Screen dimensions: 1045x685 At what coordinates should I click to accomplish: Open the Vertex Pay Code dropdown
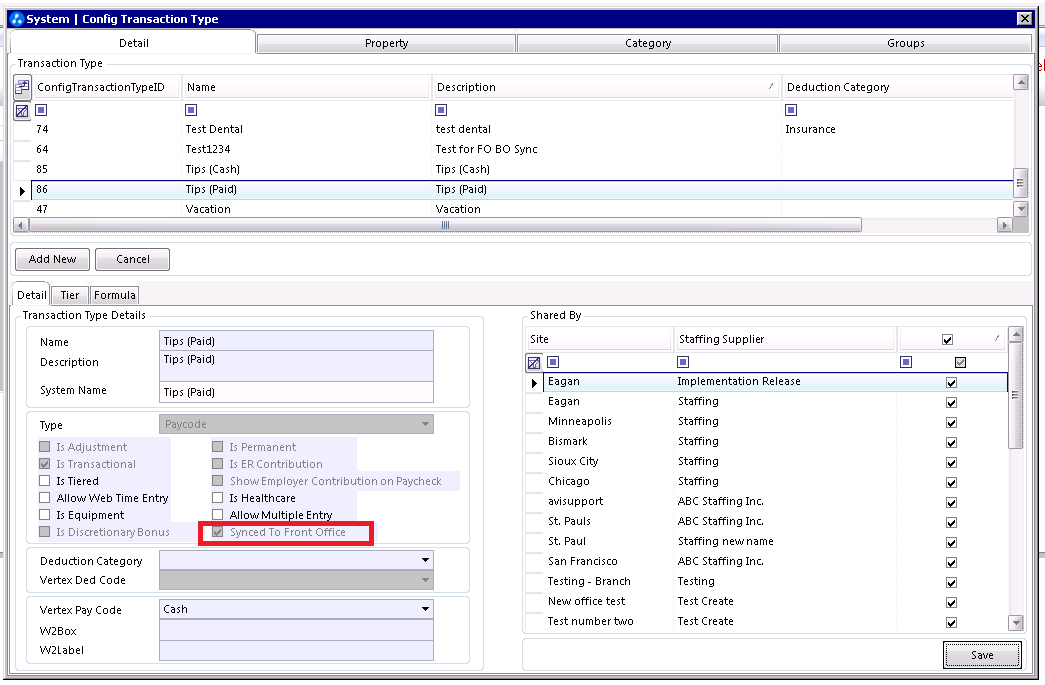point(425,609)
